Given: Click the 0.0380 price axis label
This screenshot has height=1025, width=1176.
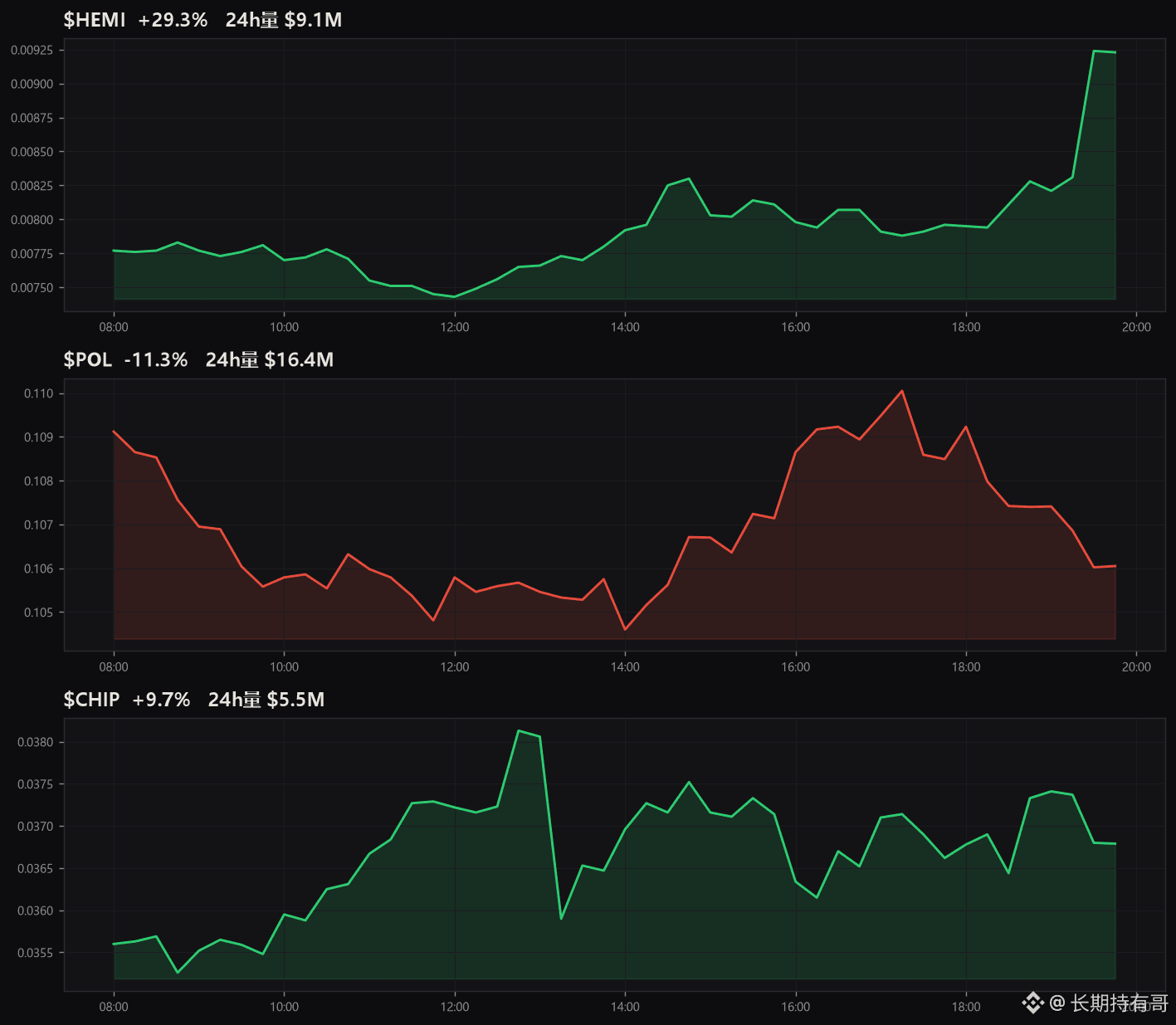Looking at the screenshot, I should 35,742.
